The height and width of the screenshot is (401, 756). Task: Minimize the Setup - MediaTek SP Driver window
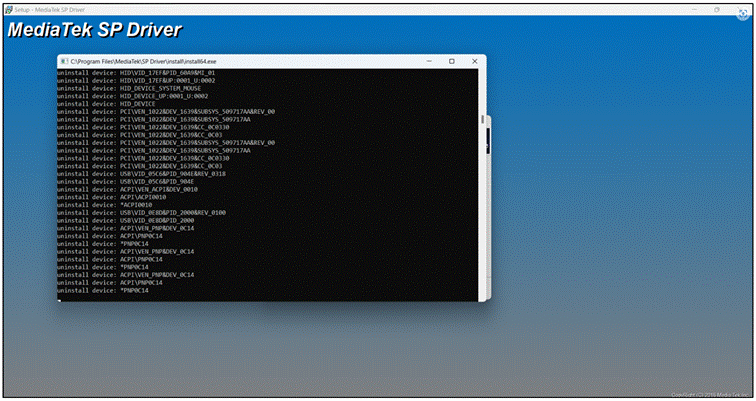(x=695, y=10)
